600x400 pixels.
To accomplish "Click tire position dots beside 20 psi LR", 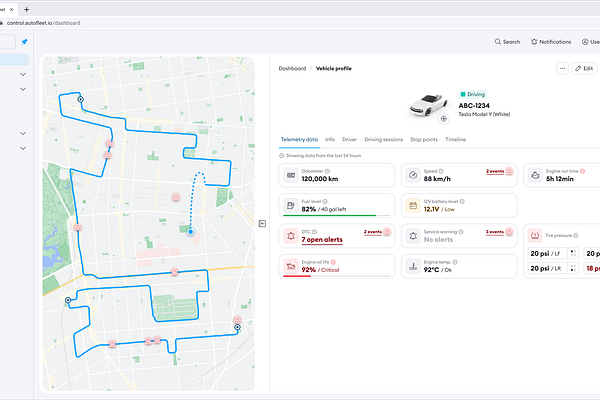I will click(573, 268).
